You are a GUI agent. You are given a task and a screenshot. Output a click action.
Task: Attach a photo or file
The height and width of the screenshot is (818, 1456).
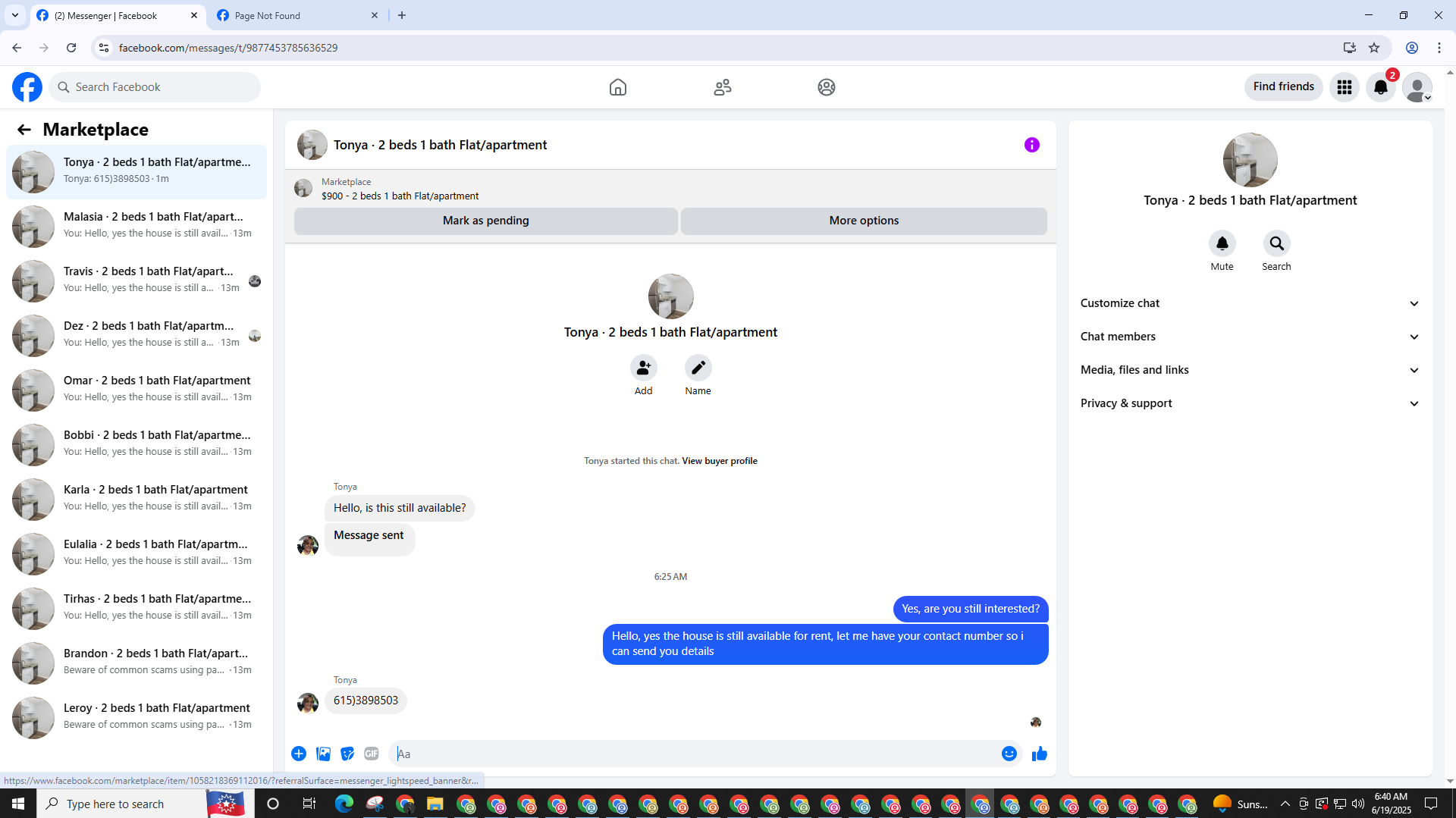coord(323,754)
